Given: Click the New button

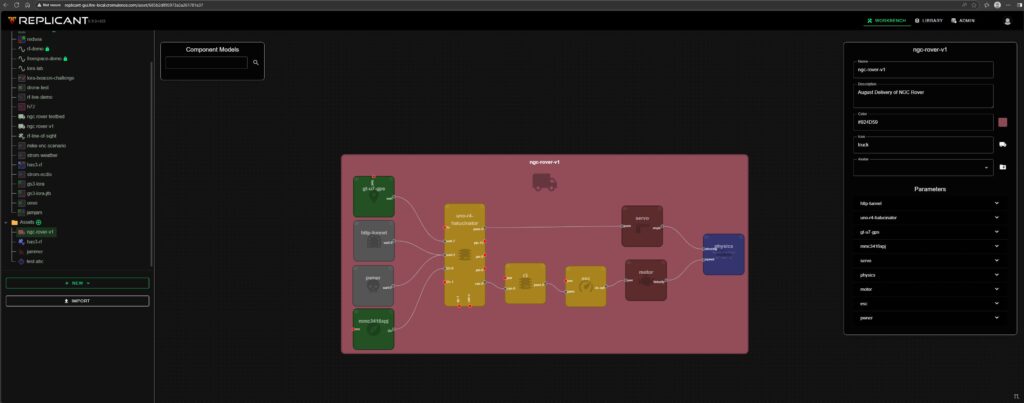Looking at the screenshot, I should tap(77, 283).
